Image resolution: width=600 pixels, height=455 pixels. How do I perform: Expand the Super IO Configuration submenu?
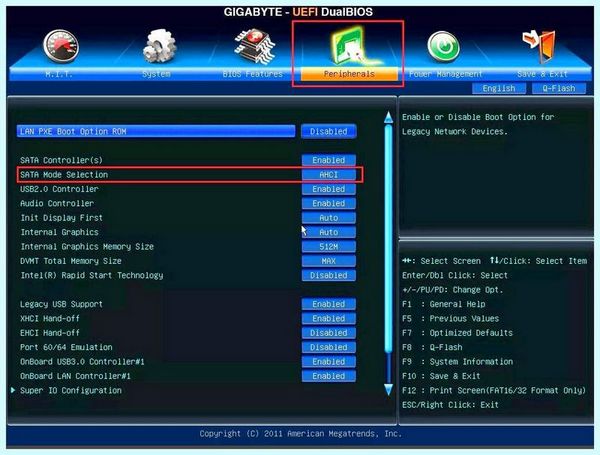coord(71,390)
